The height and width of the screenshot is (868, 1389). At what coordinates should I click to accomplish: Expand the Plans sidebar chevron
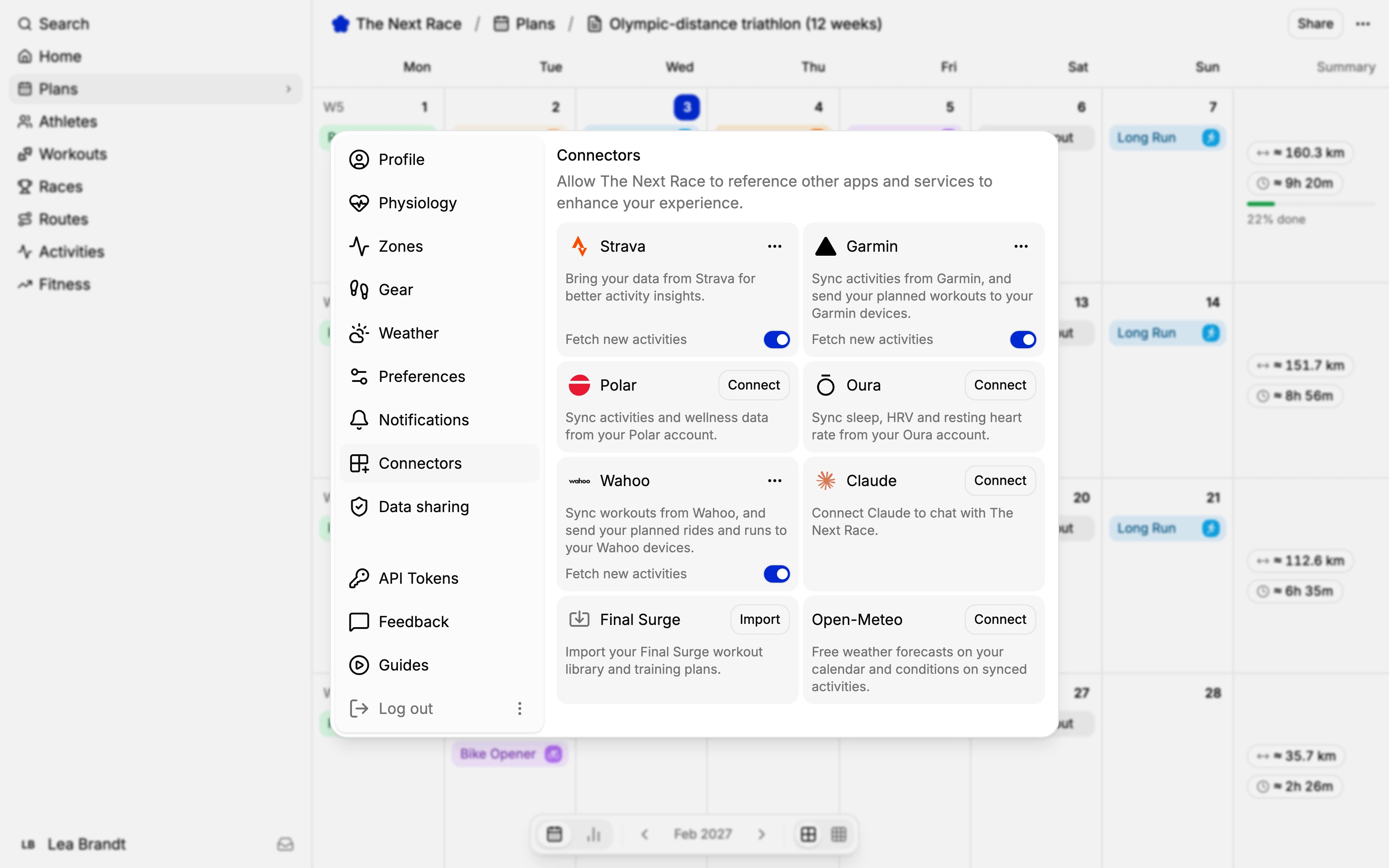point(289,89)
